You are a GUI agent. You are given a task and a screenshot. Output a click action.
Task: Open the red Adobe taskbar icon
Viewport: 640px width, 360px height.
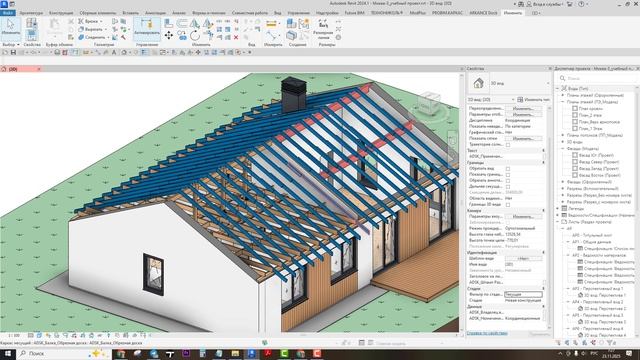268,353
